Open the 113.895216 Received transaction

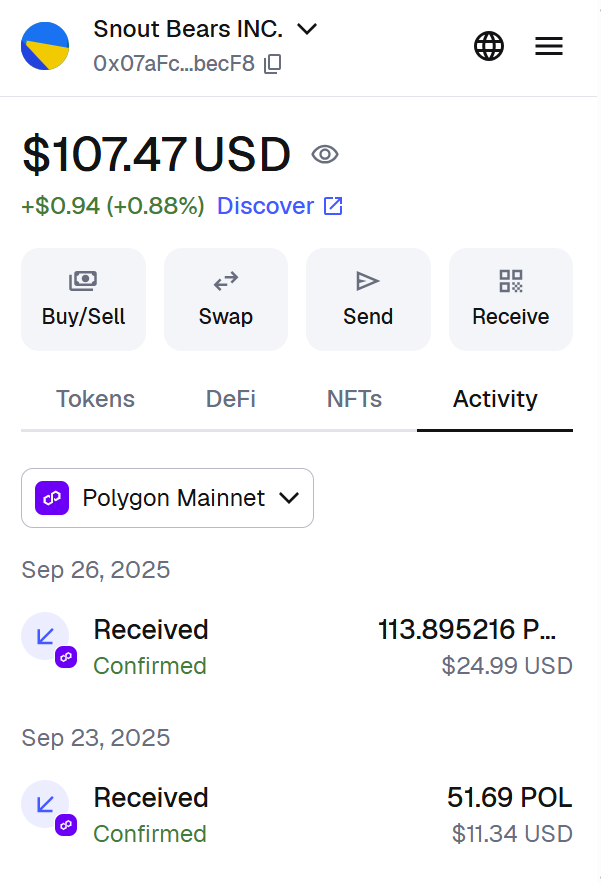coord(297,648)
